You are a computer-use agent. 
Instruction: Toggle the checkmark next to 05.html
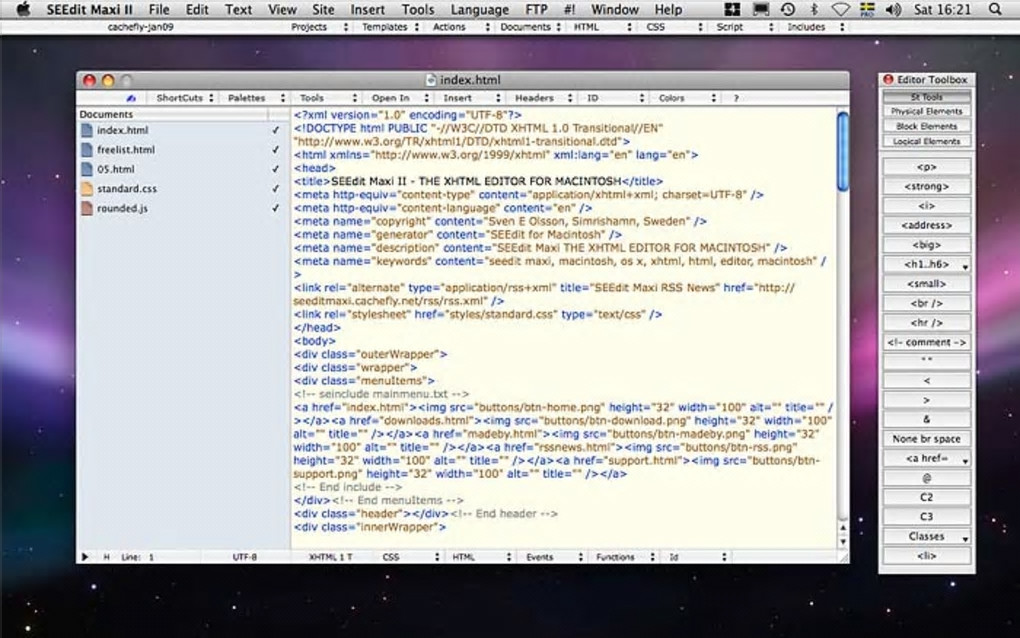[275, 170]
